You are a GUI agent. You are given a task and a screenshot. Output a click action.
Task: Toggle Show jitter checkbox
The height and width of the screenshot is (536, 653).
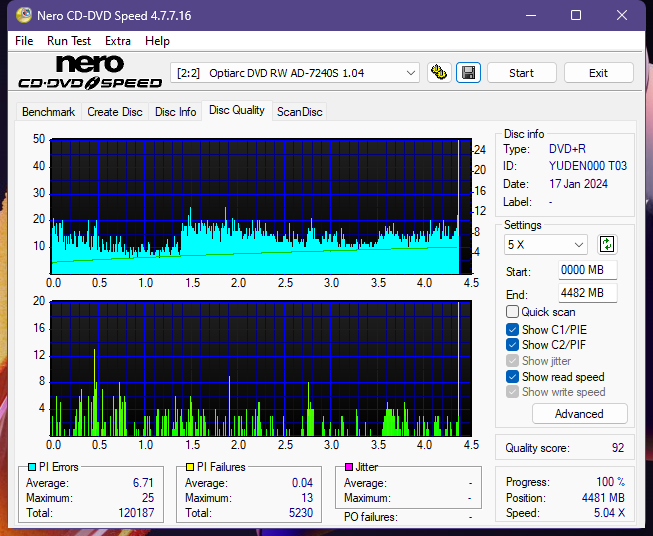coord(512,361)
